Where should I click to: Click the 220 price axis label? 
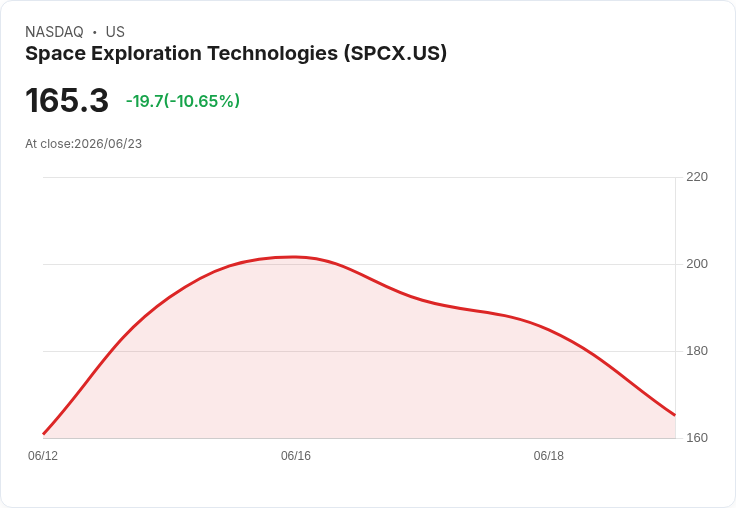(x=697, y=177)
